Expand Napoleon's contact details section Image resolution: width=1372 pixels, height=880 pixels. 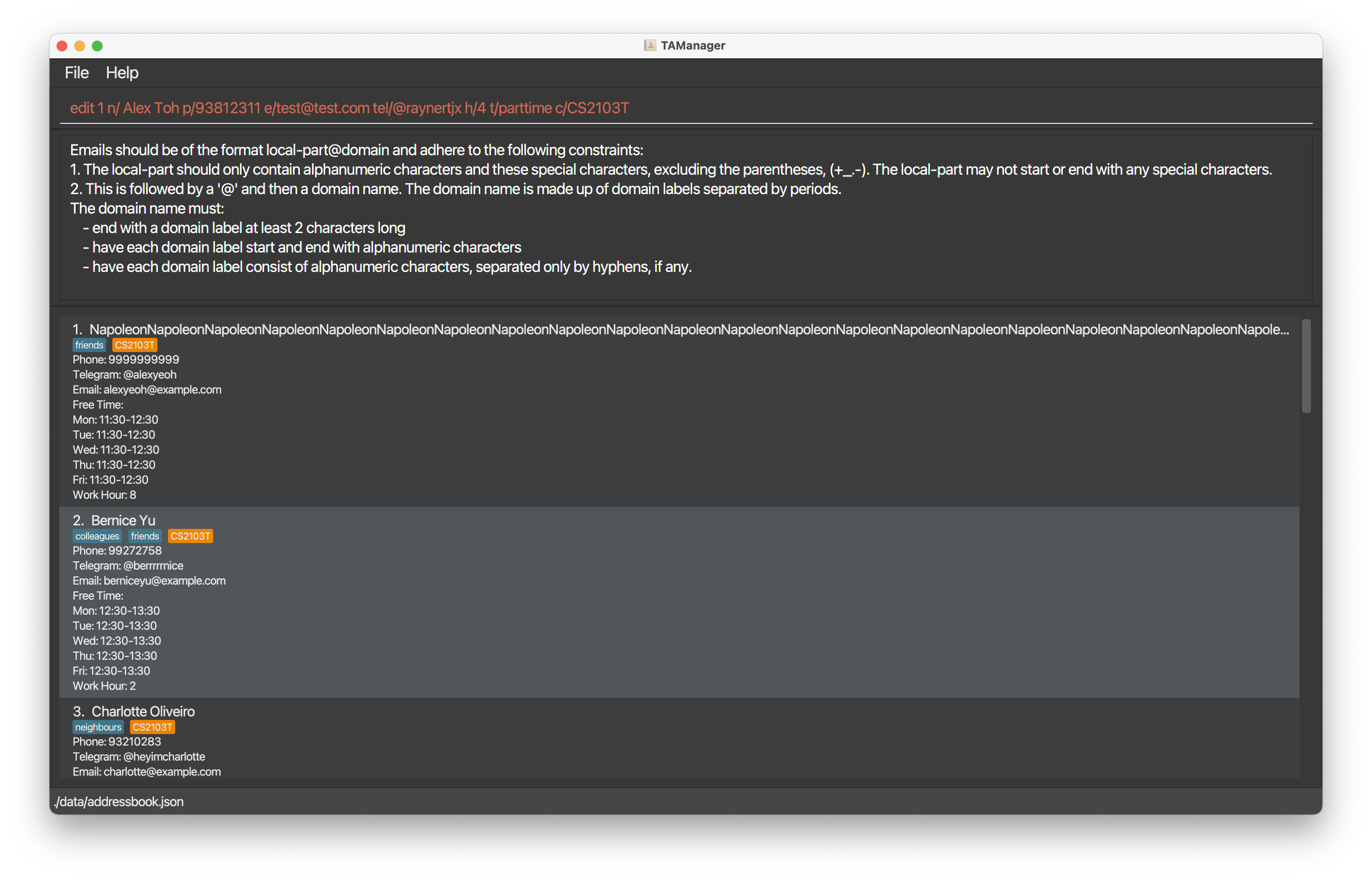[x=683, y=329]
